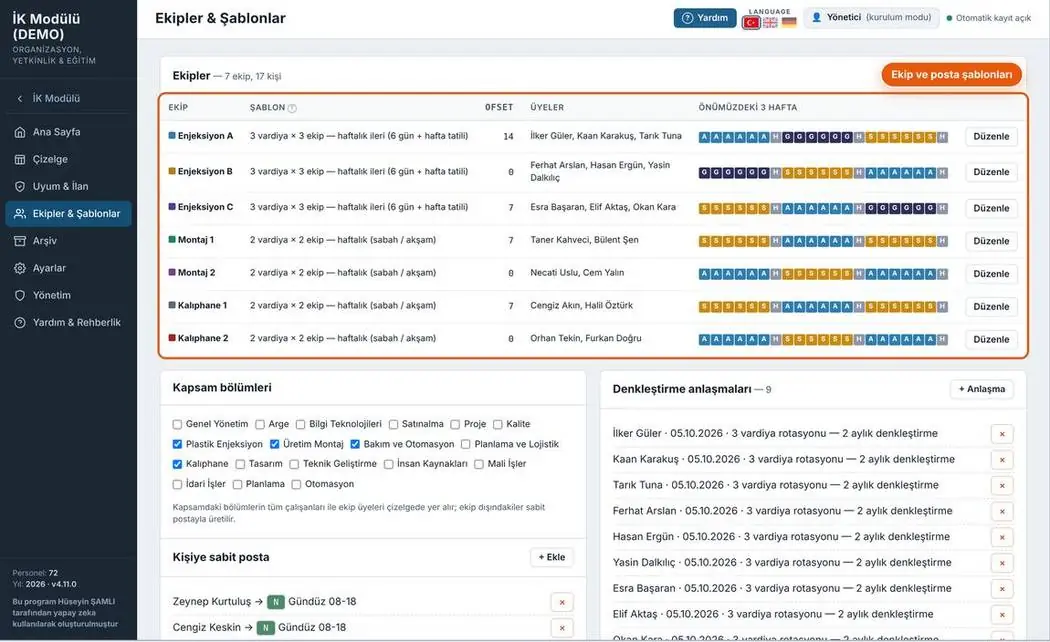Uncheck the Kalıphane department box
Screen dimensions: 1050x642
point(177,464)
